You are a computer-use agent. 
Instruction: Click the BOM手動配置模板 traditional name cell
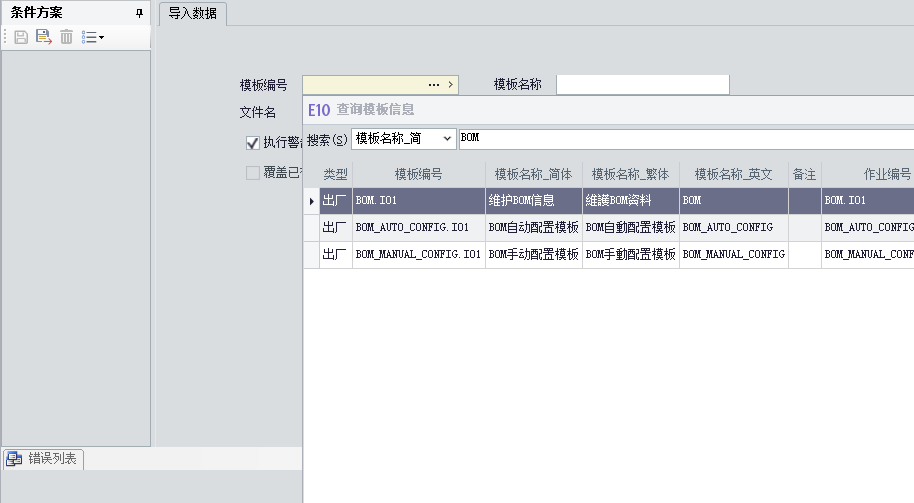point(631,255)
